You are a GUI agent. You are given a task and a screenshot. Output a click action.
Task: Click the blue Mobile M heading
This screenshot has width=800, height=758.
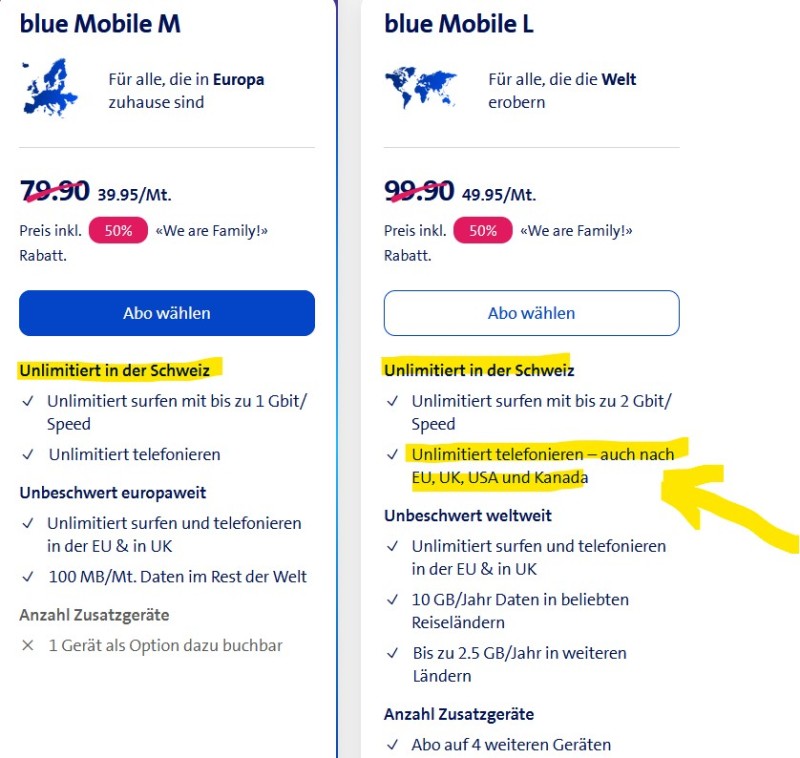coord(100,24)
